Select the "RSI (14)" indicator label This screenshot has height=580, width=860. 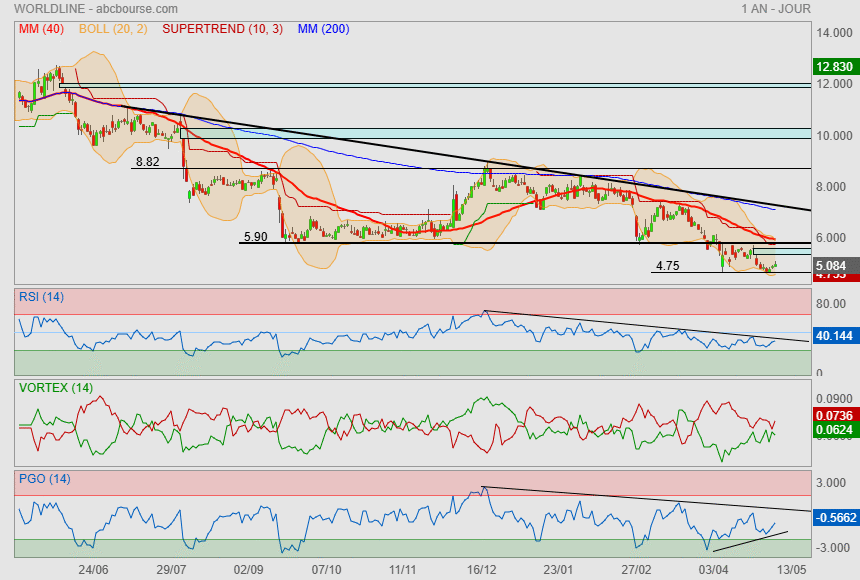[x=42, y=297]
